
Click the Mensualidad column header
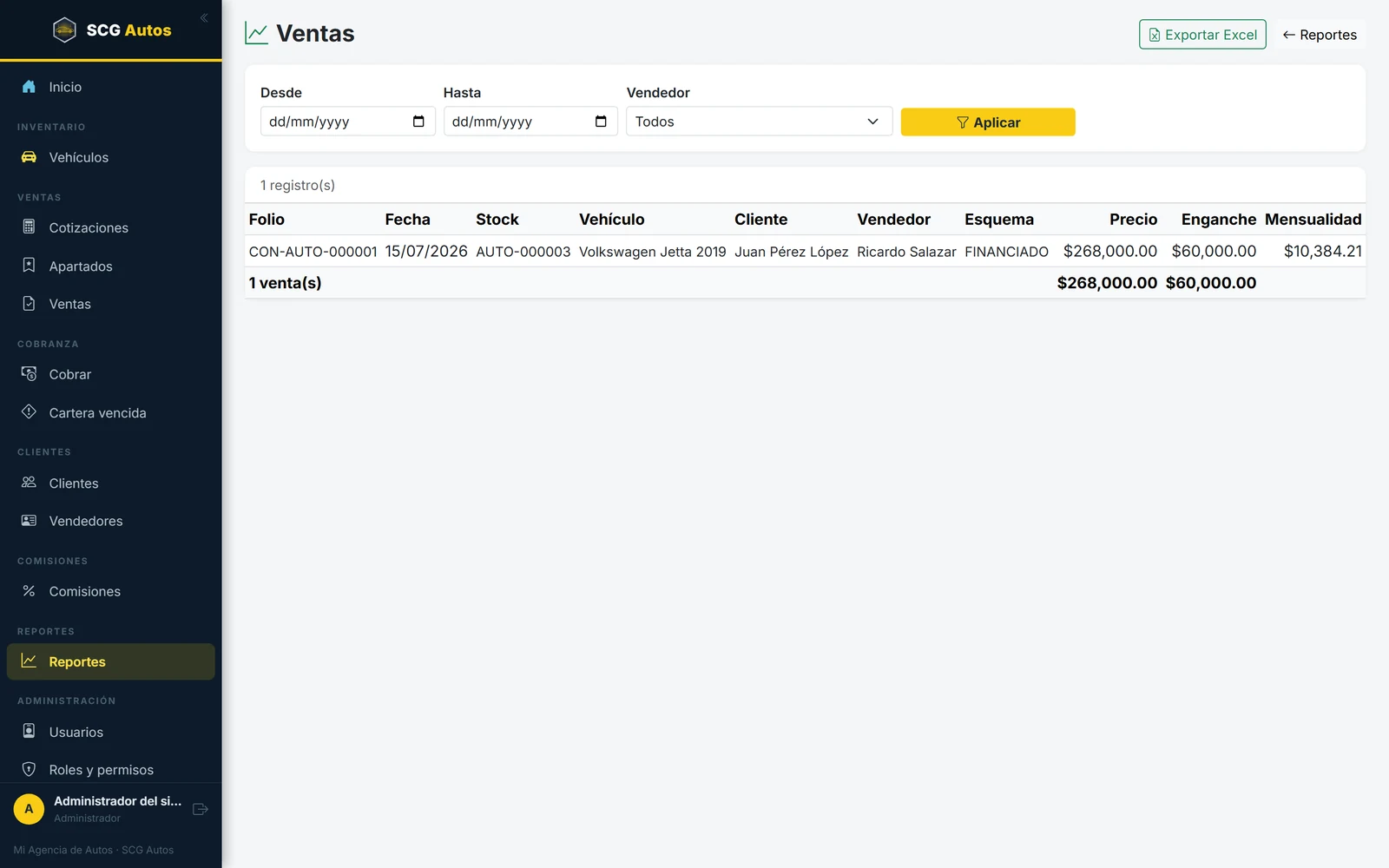(1313, 220)
